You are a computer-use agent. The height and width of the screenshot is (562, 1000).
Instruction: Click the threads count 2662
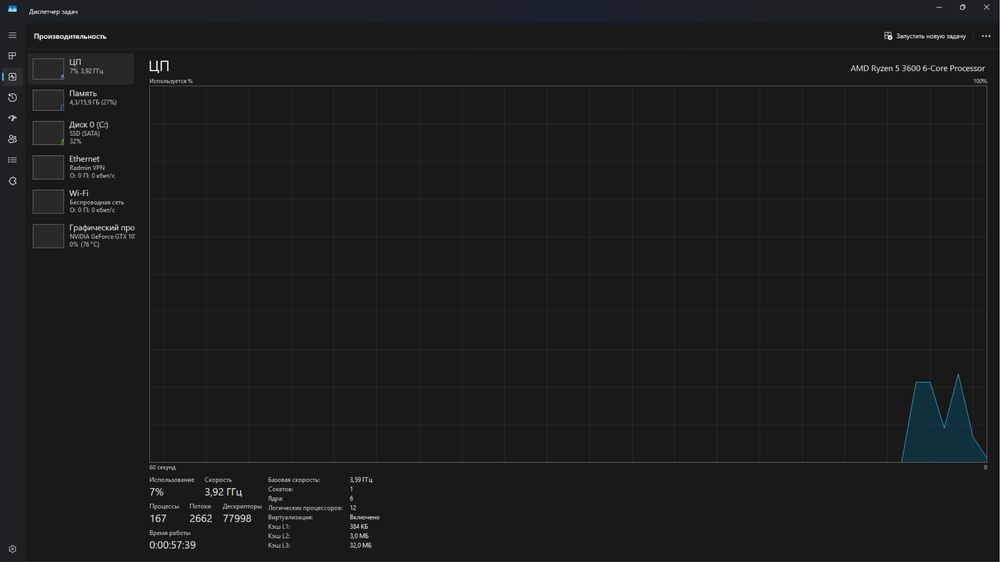point(201,519)
